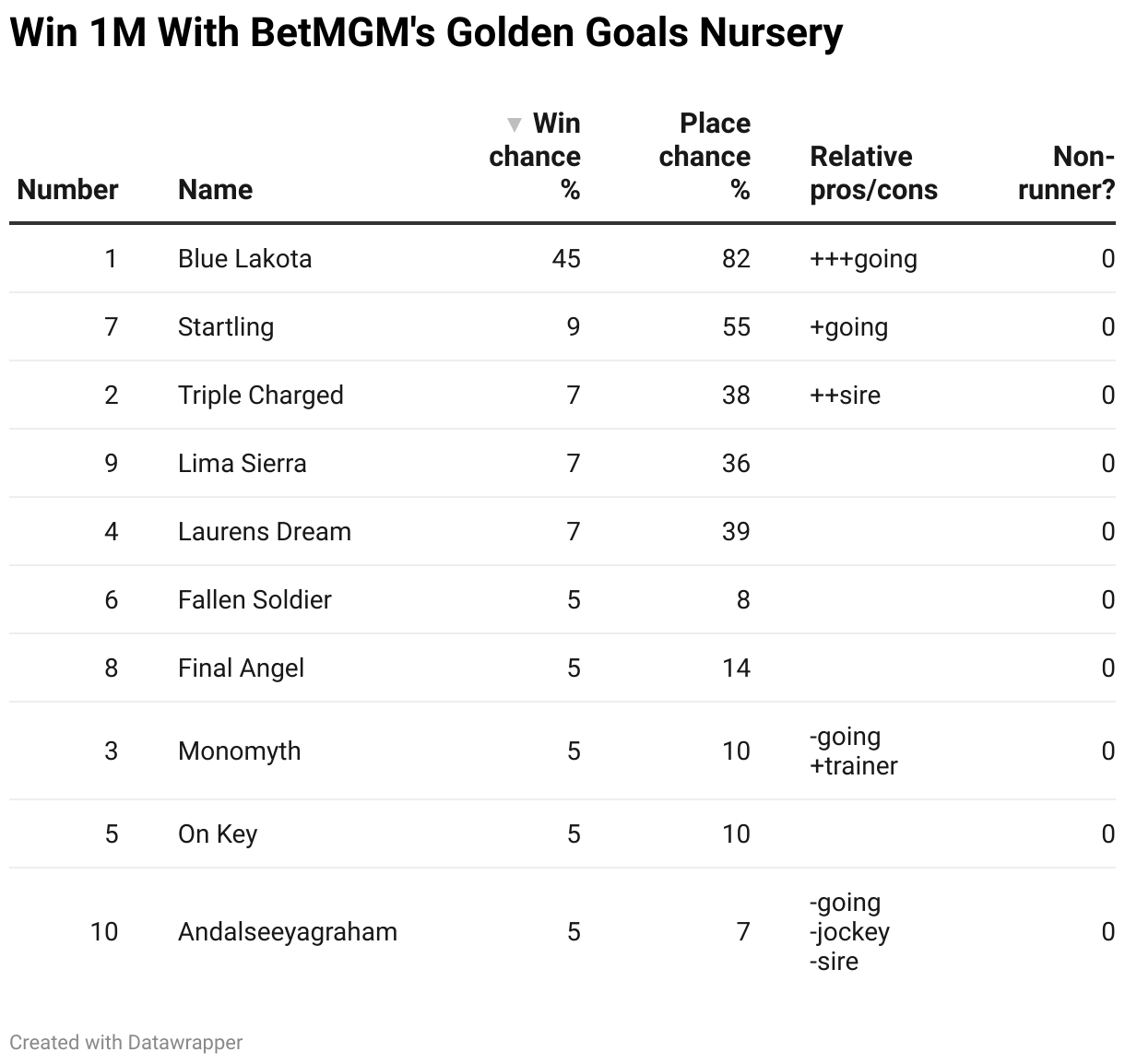Select the Laurens Dream entry
Viewport: 1125px width, 1064px height.
click(x=265, y=531)
